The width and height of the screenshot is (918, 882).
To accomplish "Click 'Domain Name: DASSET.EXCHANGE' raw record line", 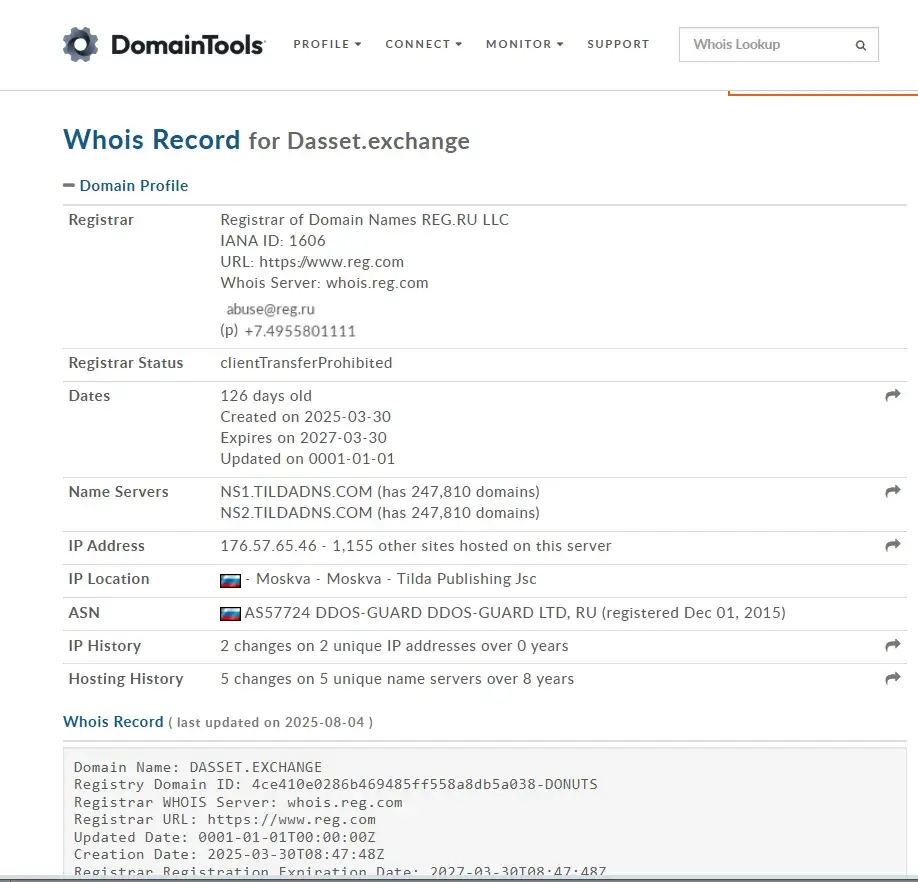I will [x=198, y=767].
